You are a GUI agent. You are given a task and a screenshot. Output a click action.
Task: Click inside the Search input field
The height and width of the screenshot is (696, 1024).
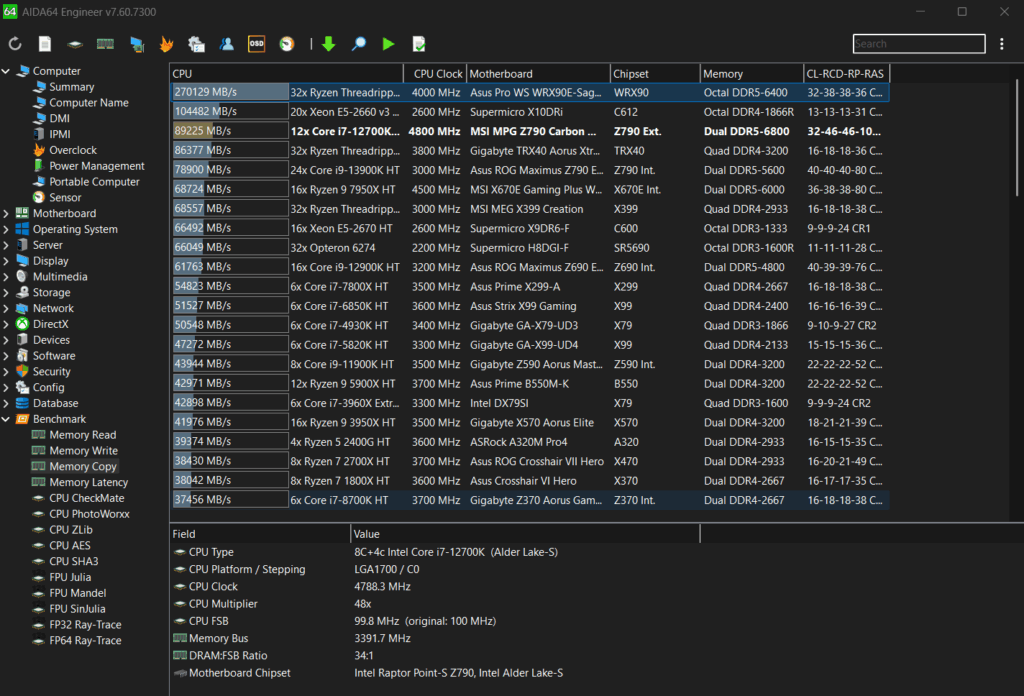[918, 44]
